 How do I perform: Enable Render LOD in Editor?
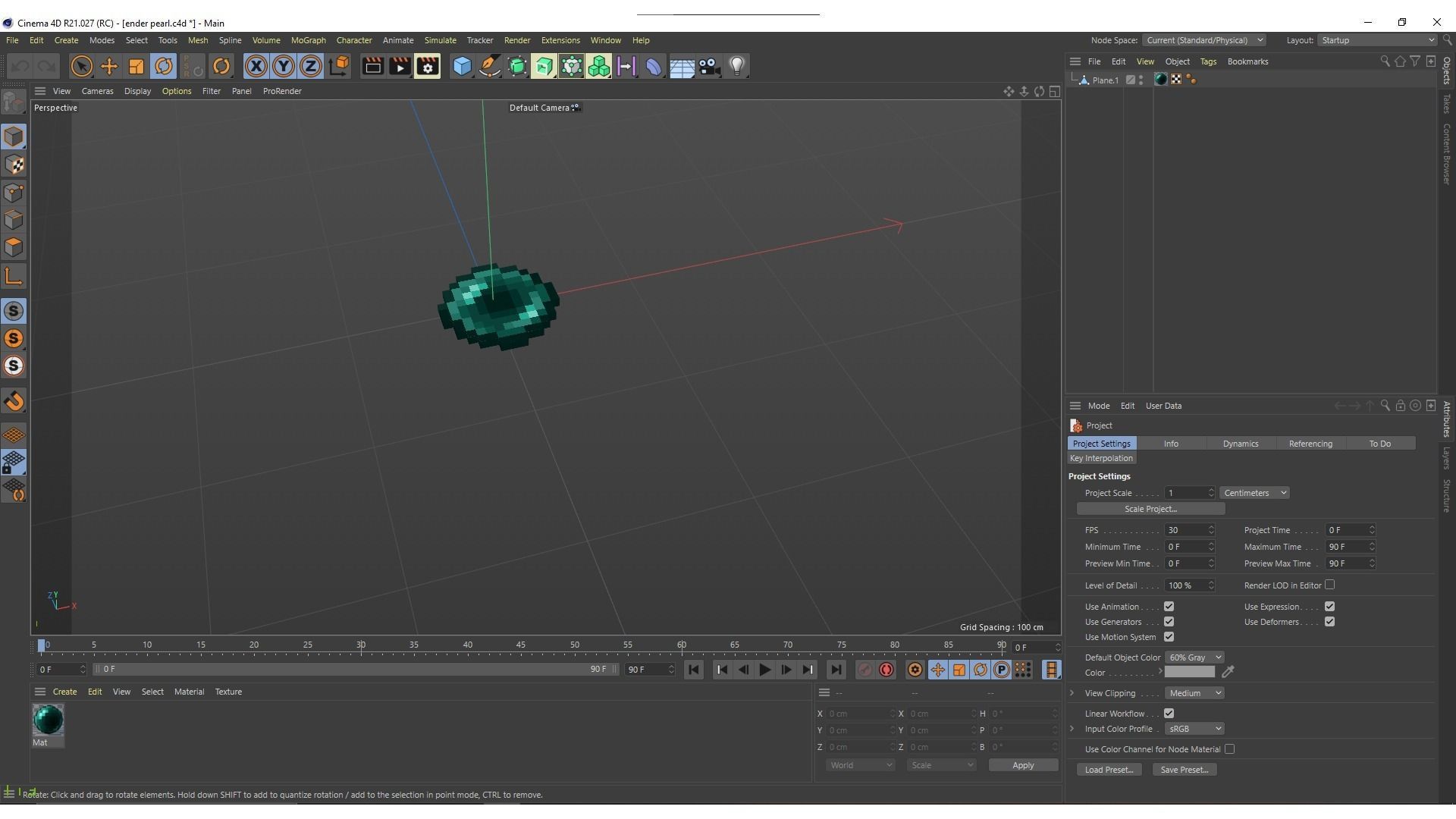[1329, 585]
